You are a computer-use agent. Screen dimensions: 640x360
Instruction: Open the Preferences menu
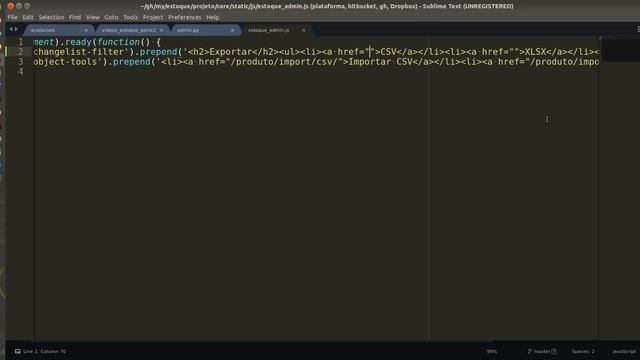coord(184,17)
